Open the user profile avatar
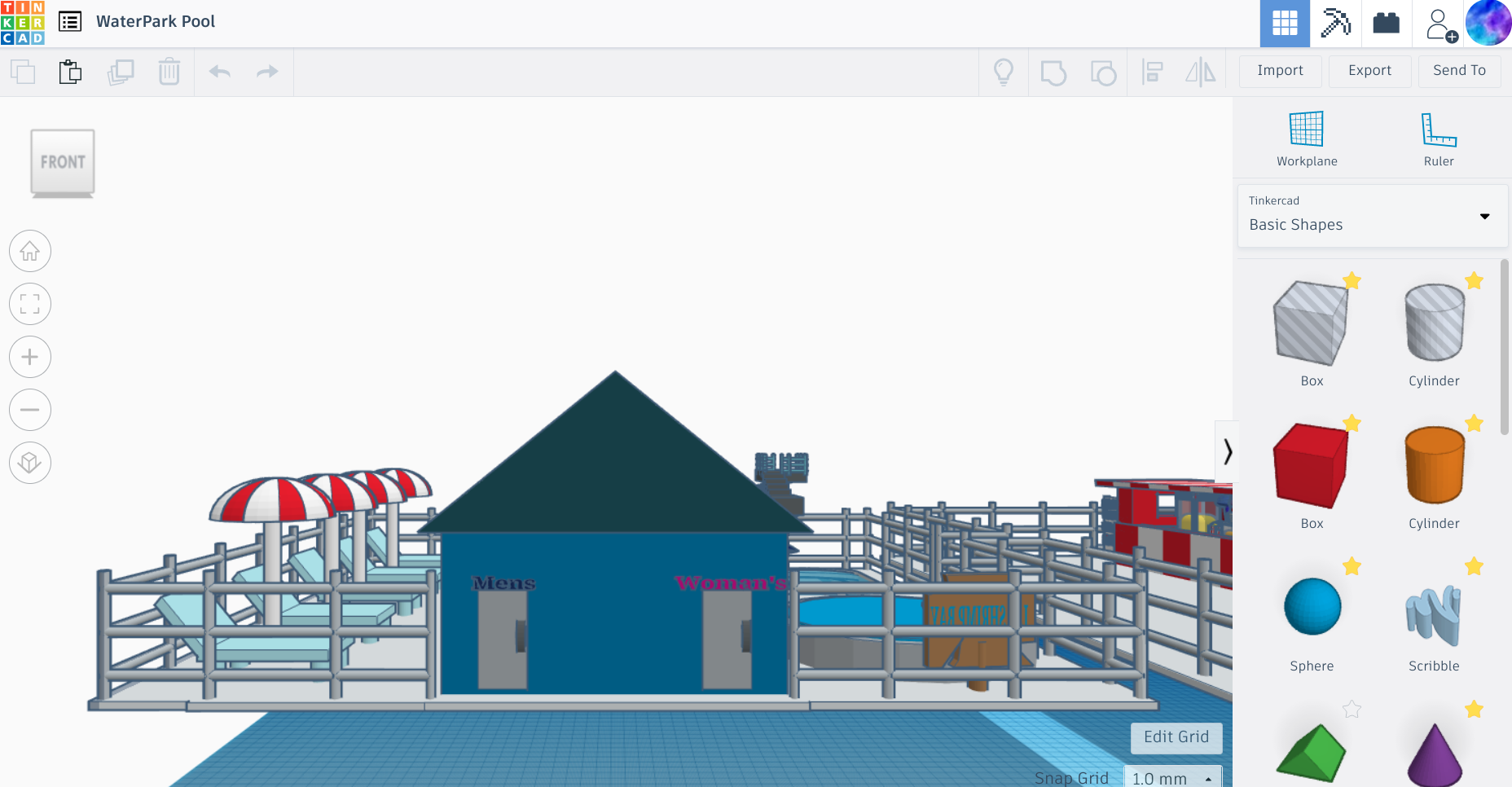Image resolution: width=1512 pixels, height=787 pixels. [x=1488, y=22]
